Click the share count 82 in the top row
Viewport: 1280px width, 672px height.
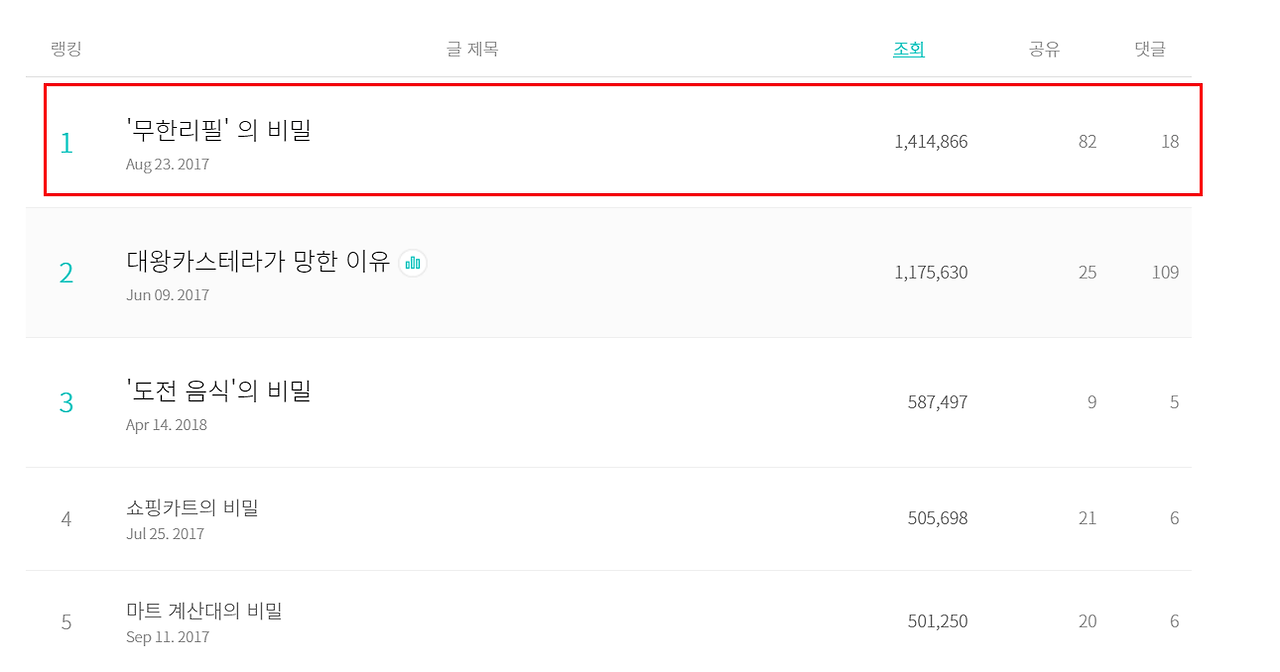(1087, 142)
